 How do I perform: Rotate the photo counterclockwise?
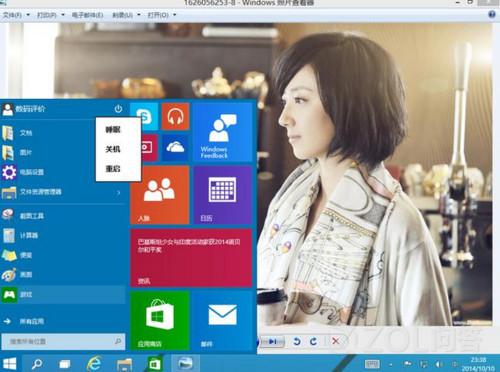point(297,341)
